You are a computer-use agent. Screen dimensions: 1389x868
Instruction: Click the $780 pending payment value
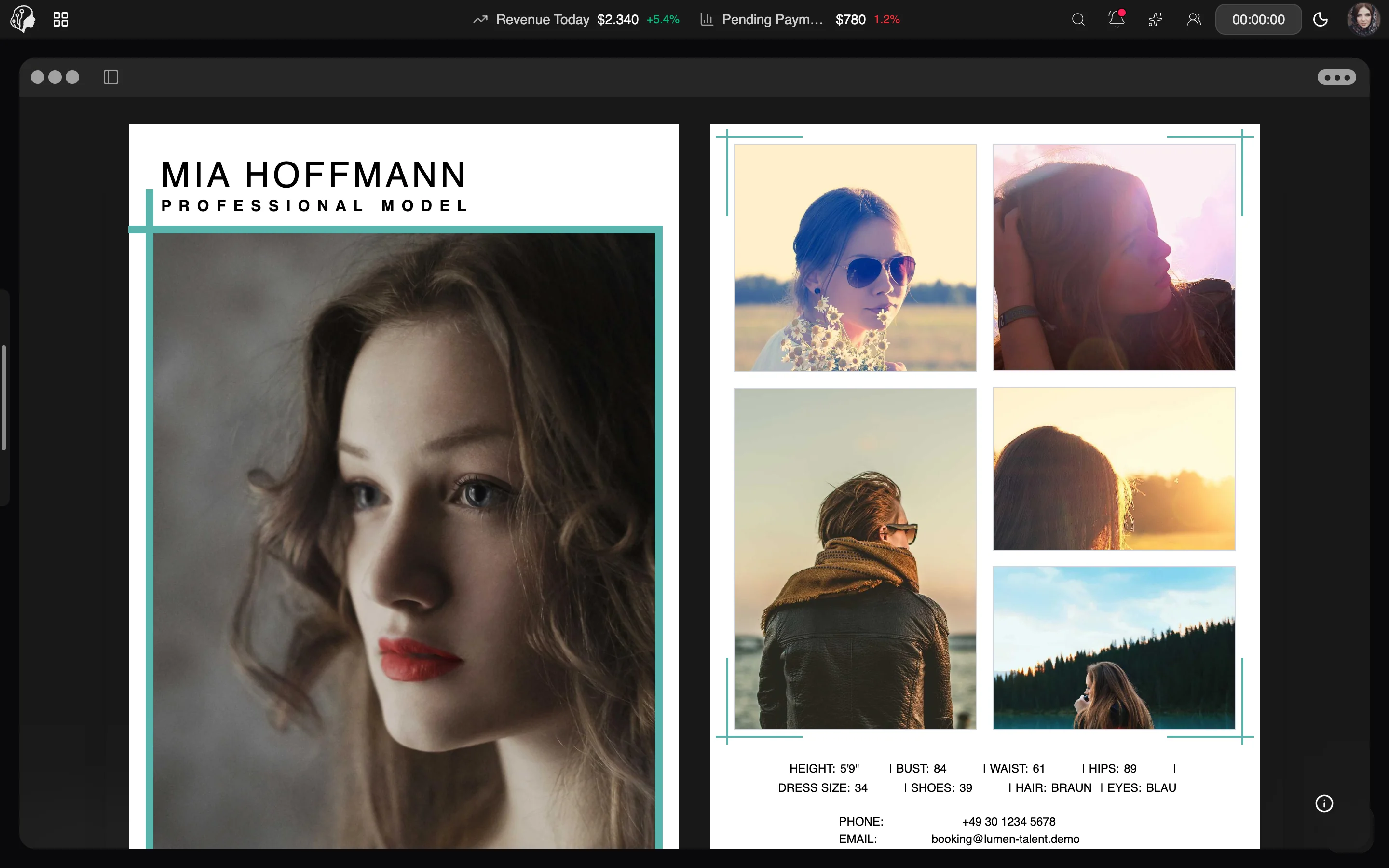(x=850, y=19)
